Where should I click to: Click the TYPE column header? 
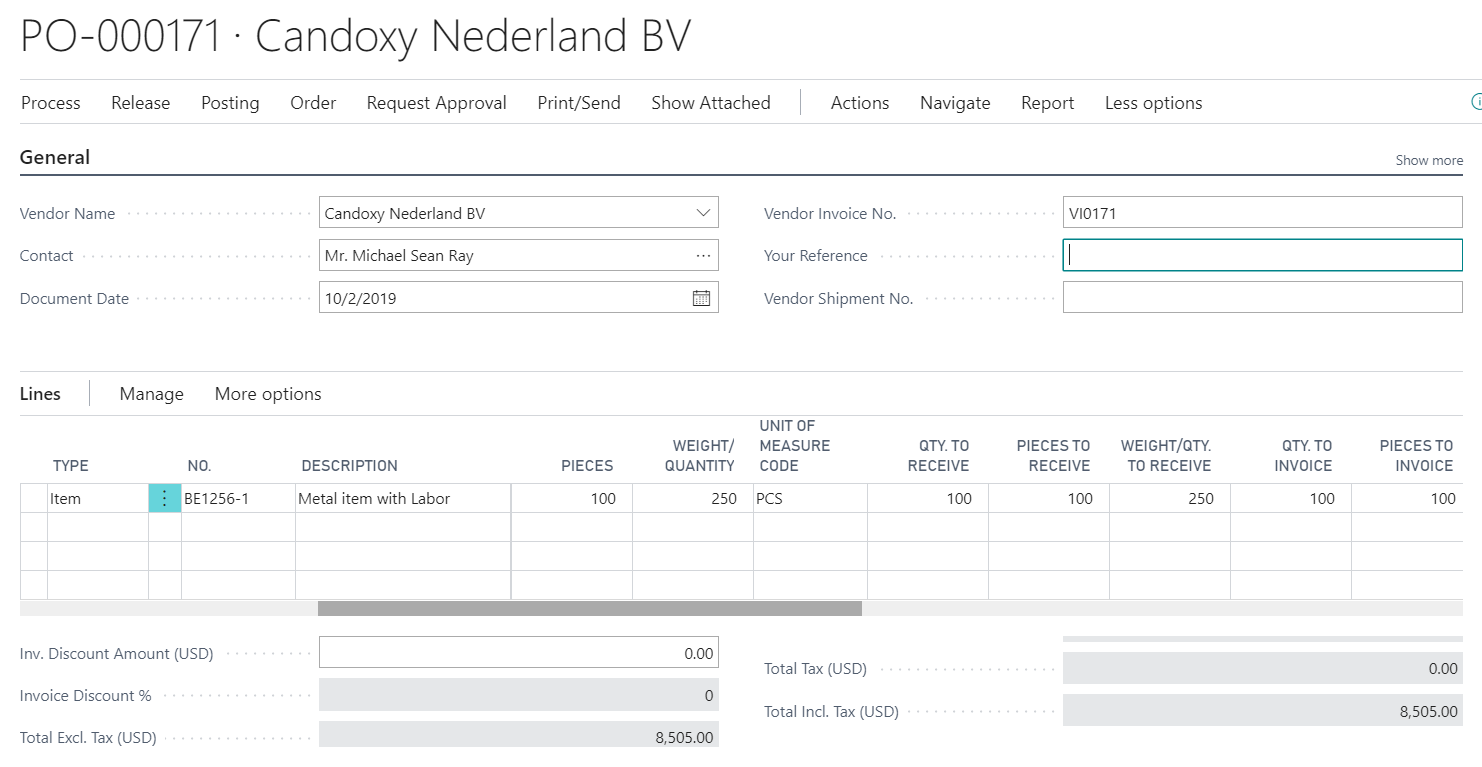click(71, 466)
